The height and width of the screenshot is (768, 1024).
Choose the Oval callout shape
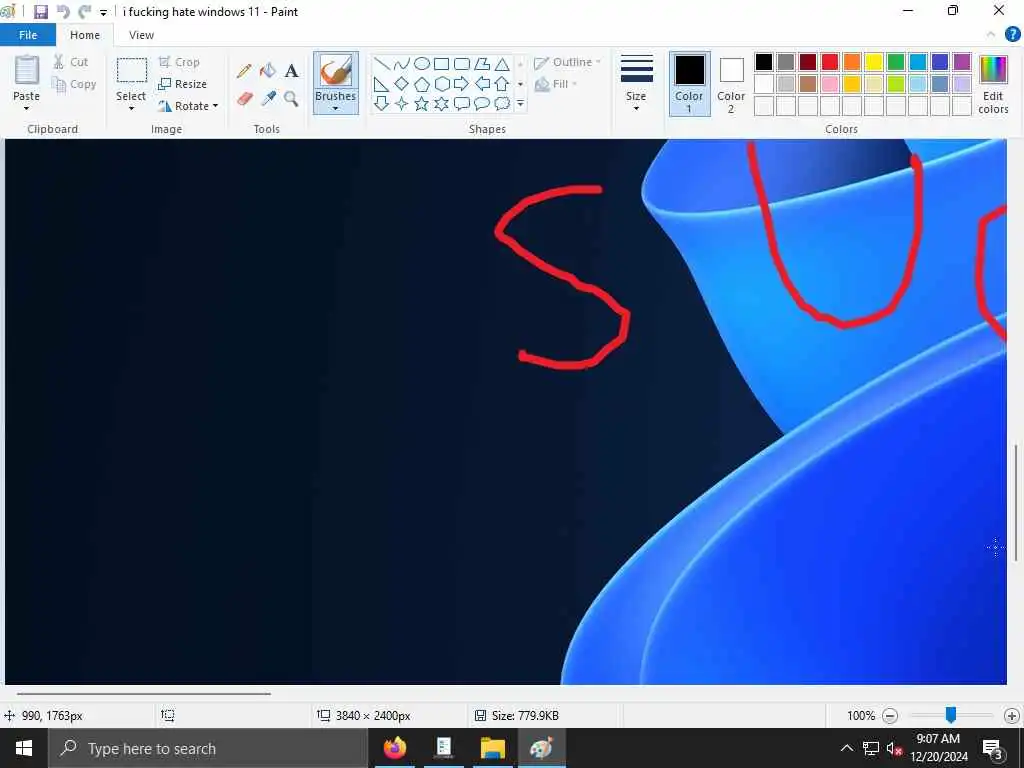pyautogui.click(x=482, y=103)
